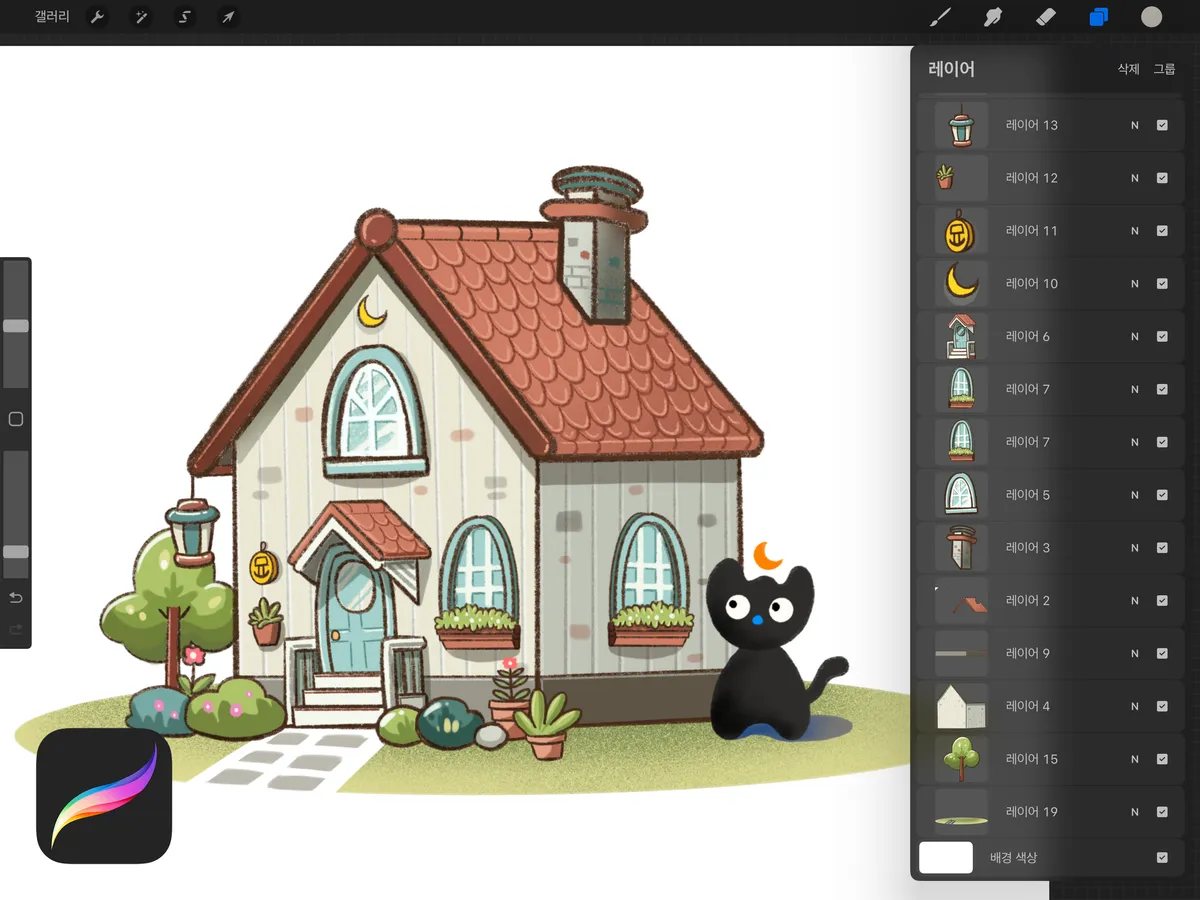The image size is (1200, 900).
Task: Select the Smudge finger tool
Action: (993, 17)
